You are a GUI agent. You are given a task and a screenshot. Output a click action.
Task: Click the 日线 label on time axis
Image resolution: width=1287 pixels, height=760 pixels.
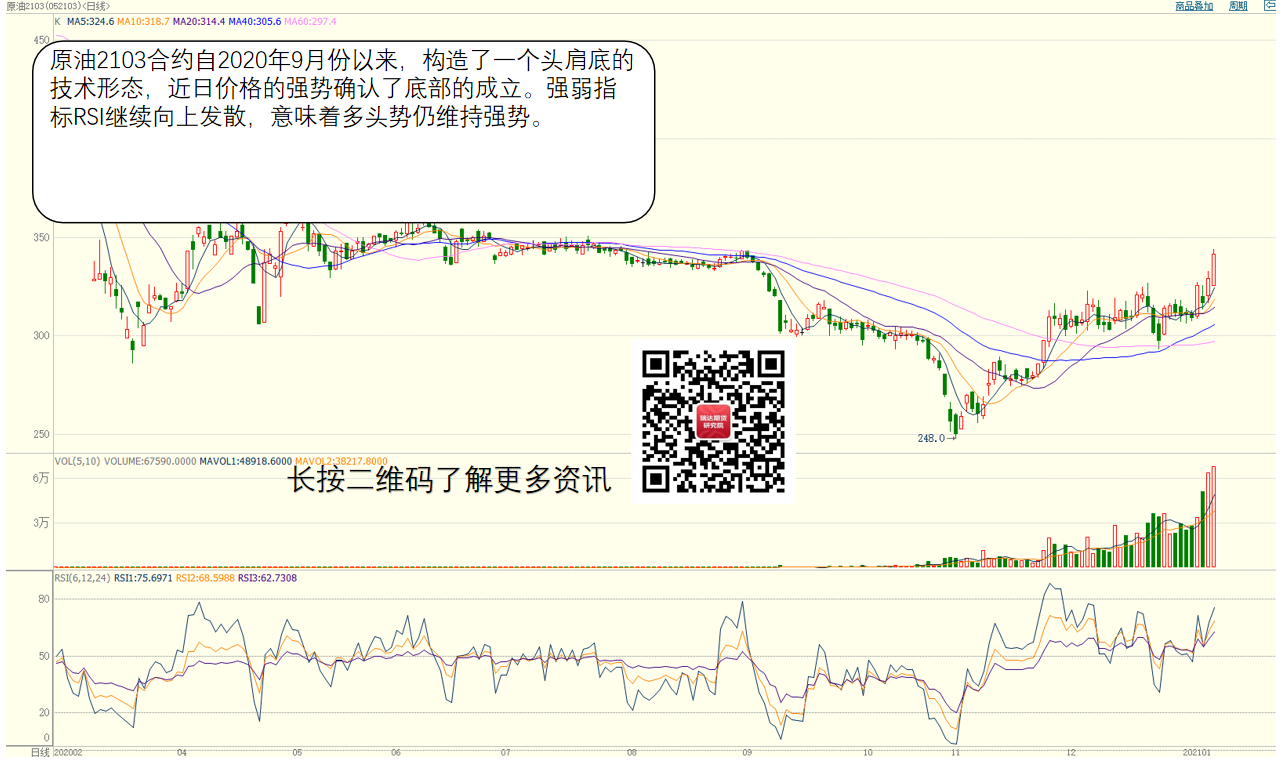40,752
